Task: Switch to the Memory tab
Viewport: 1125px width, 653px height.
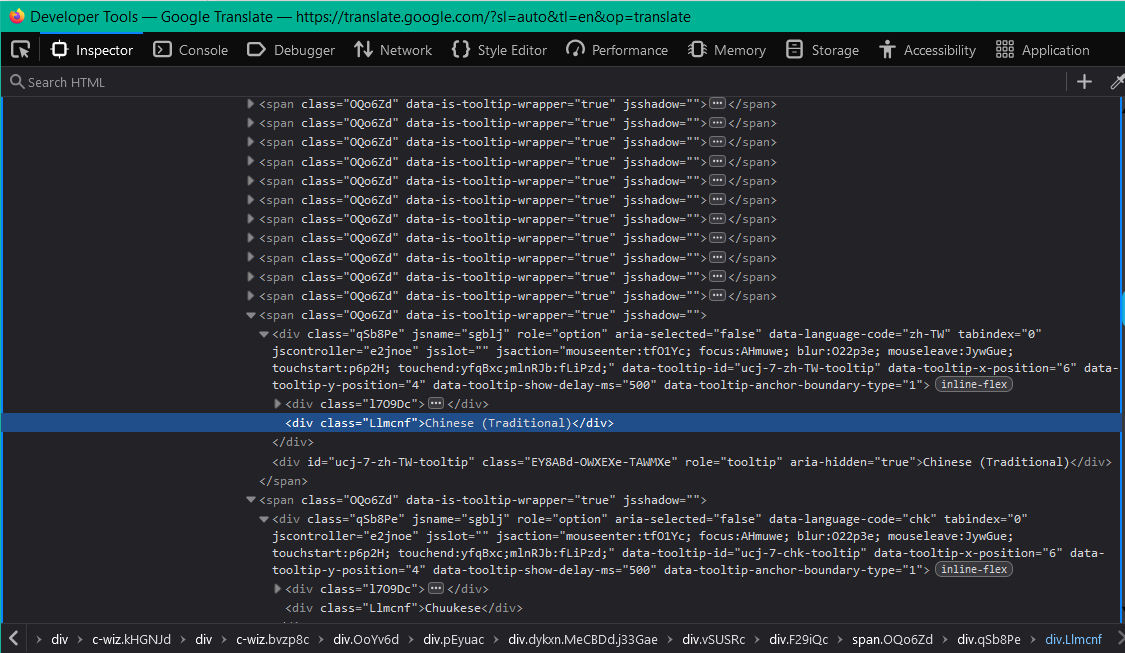Action: click(x=727, y=50)
